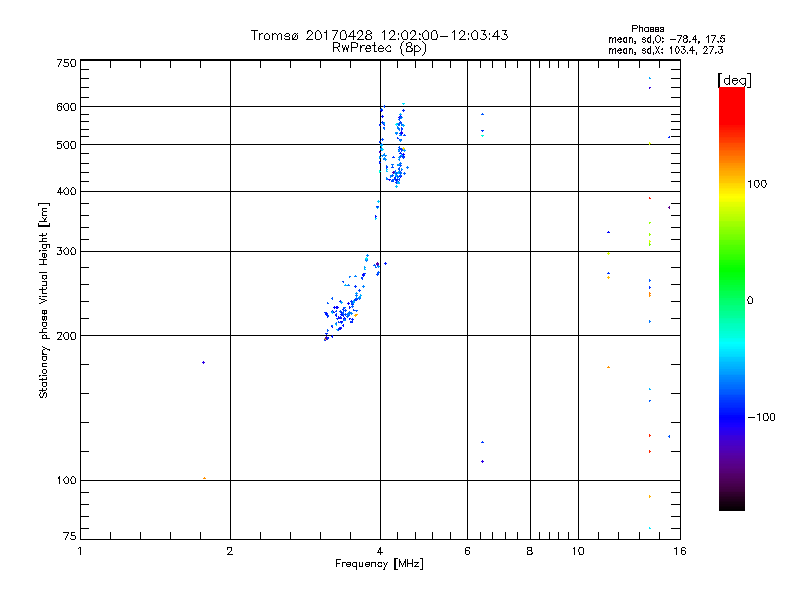Screen dimensions: 800x600
Task: Click the orange point at 100 km line
Action: pos(204,478)
